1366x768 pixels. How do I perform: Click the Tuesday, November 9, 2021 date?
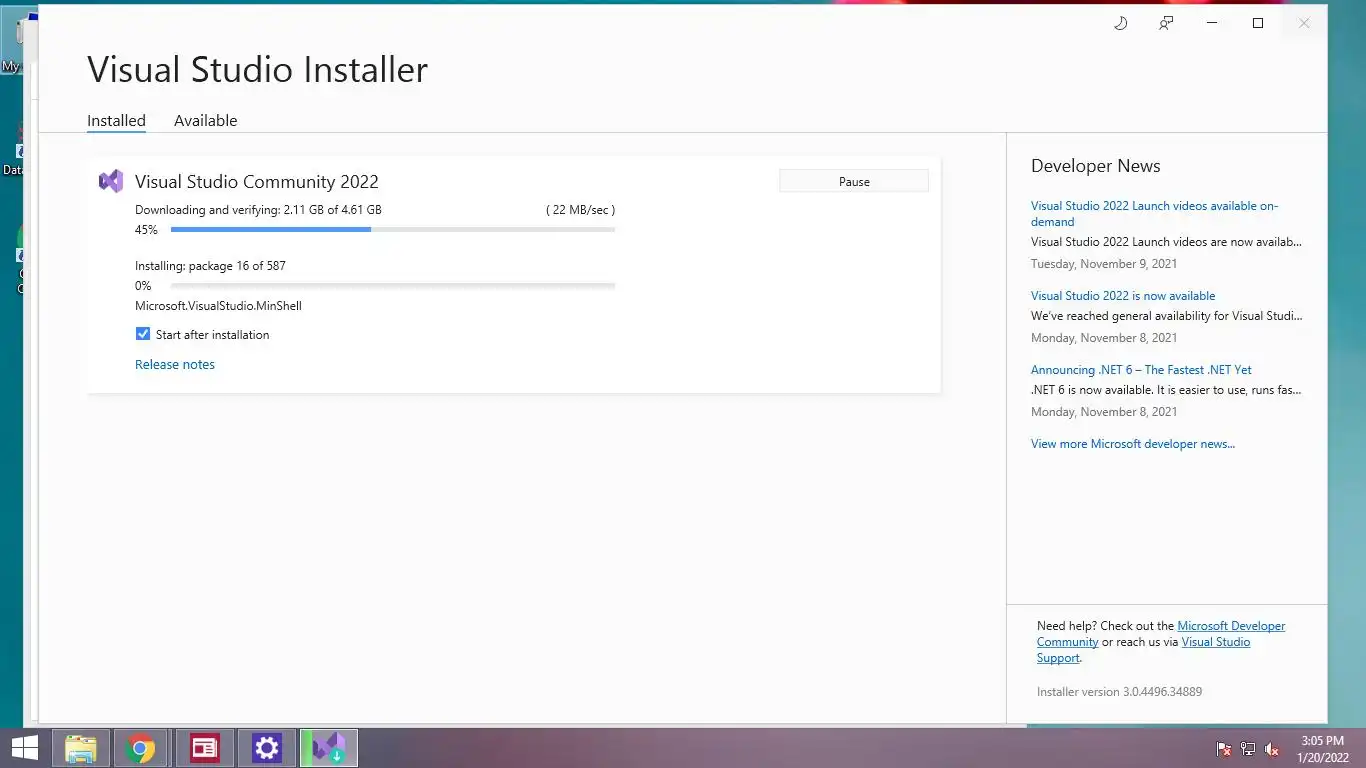click(1104, 264)
